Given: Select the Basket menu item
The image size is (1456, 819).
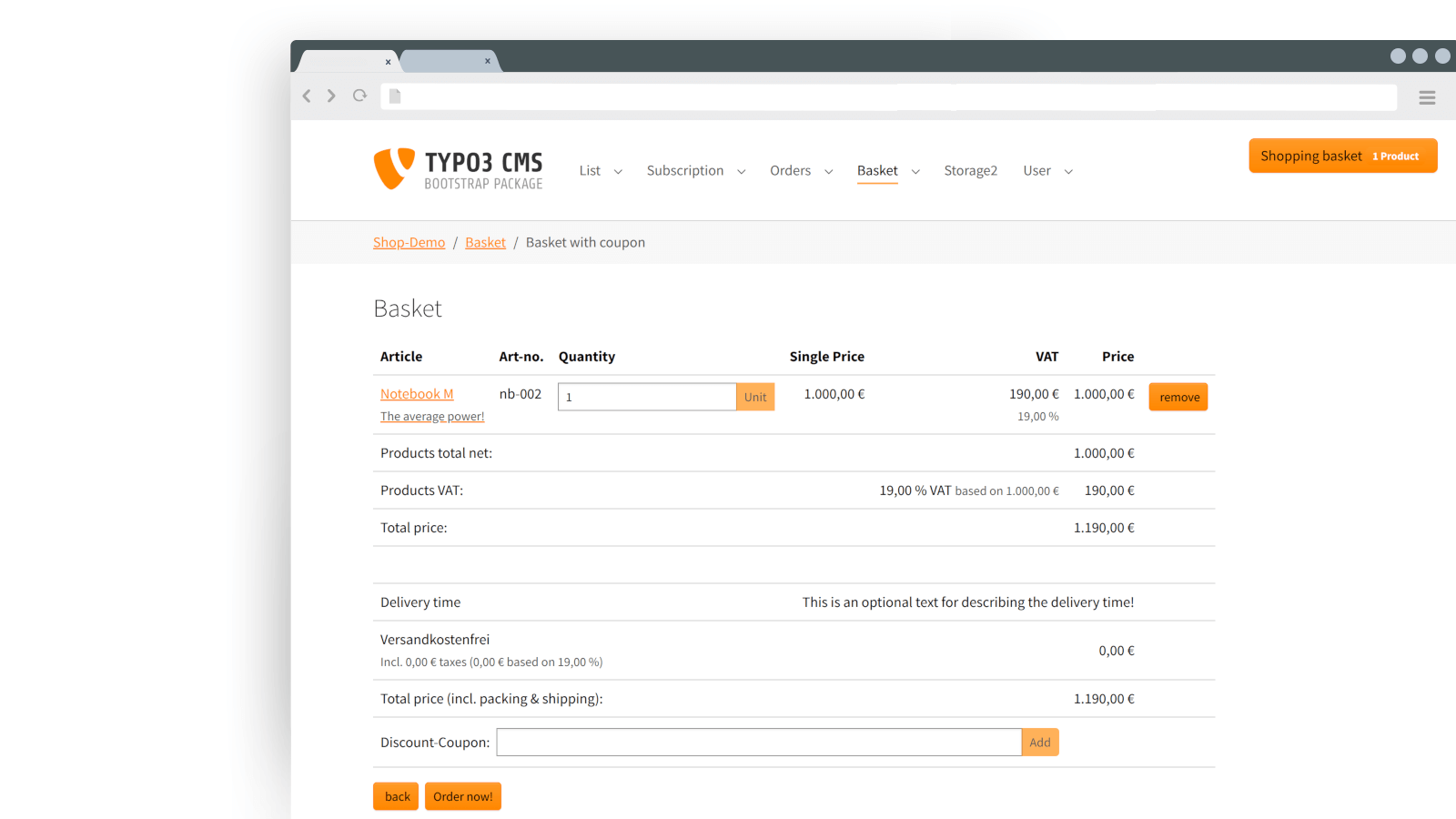Looking at the screenshot, I should click(877, 171).
